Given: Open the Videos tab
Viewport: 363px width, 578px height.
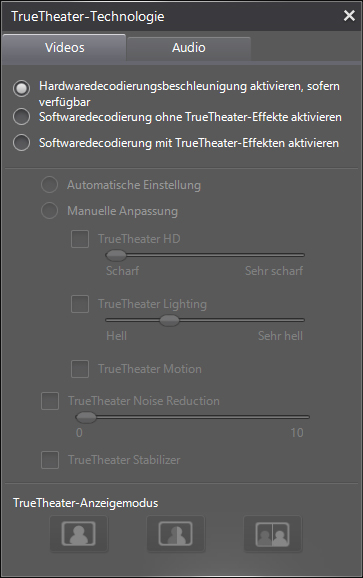Looking at the screenshot, I should point(64,48).
